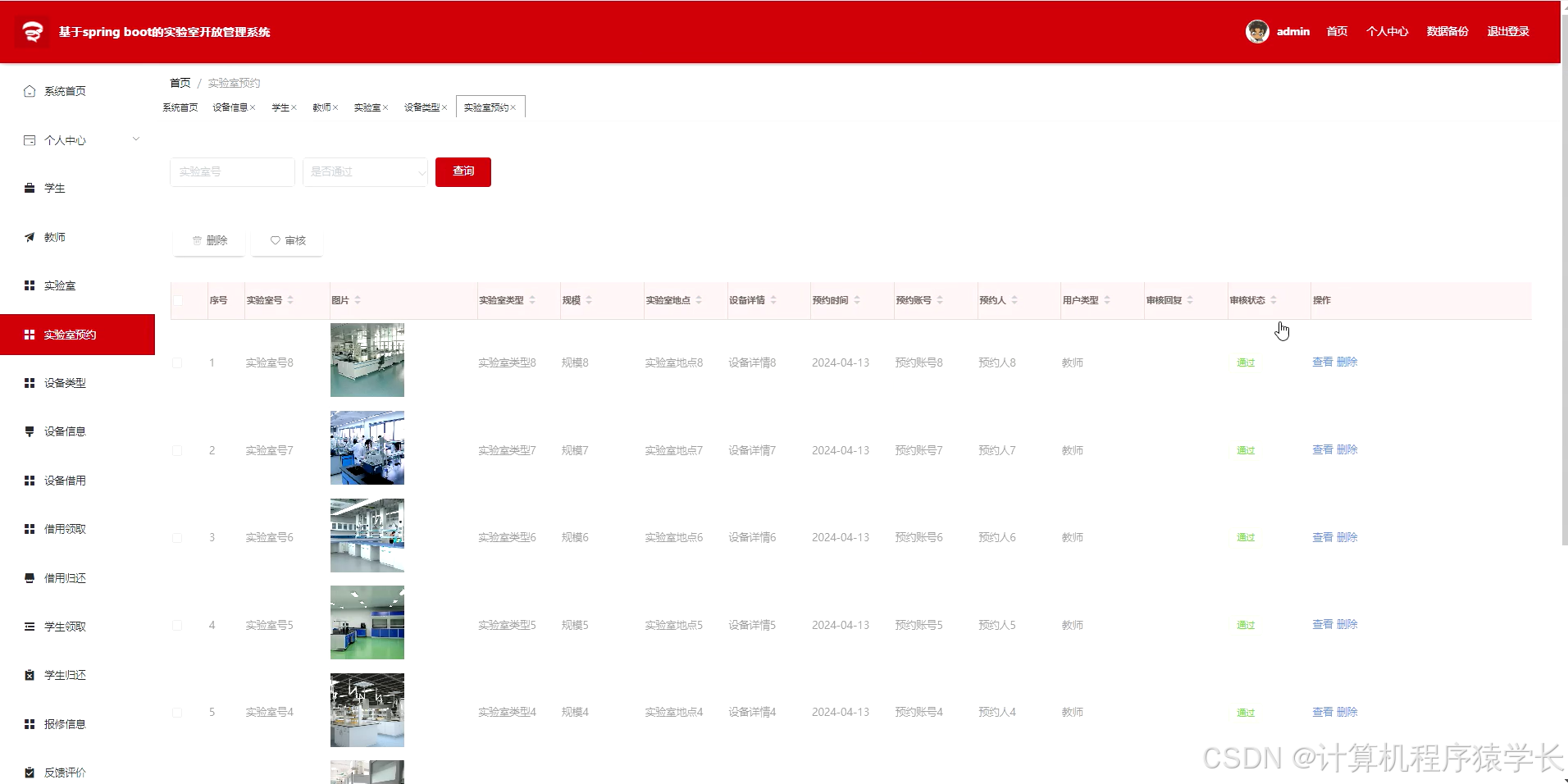Viewport: 1568px width, 784px height.
Task: Sort by 规模 column arrows
Action: click(x=589, y=300)
